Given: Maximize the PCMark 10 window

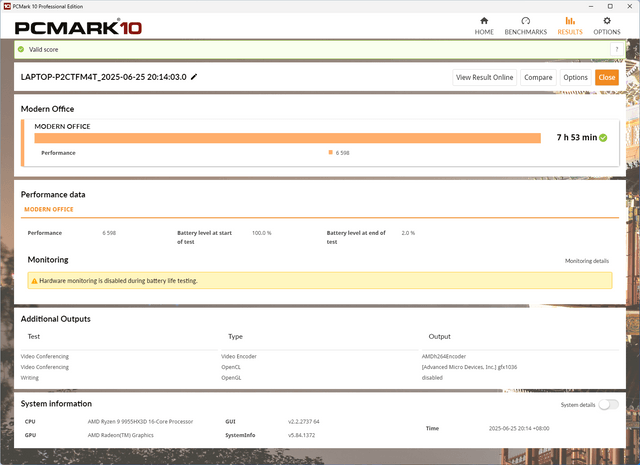Looking at the screenshot, I should coord(610,6).
